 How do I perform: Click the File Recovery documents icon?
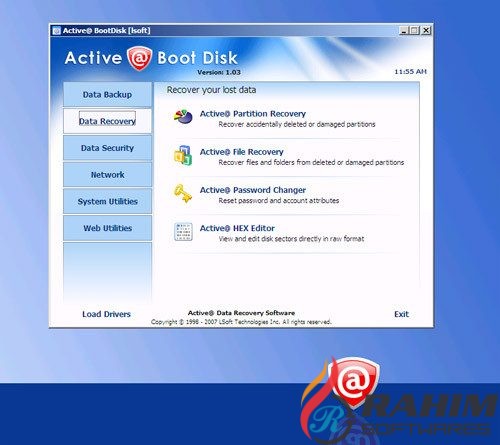tap(183, 155)
